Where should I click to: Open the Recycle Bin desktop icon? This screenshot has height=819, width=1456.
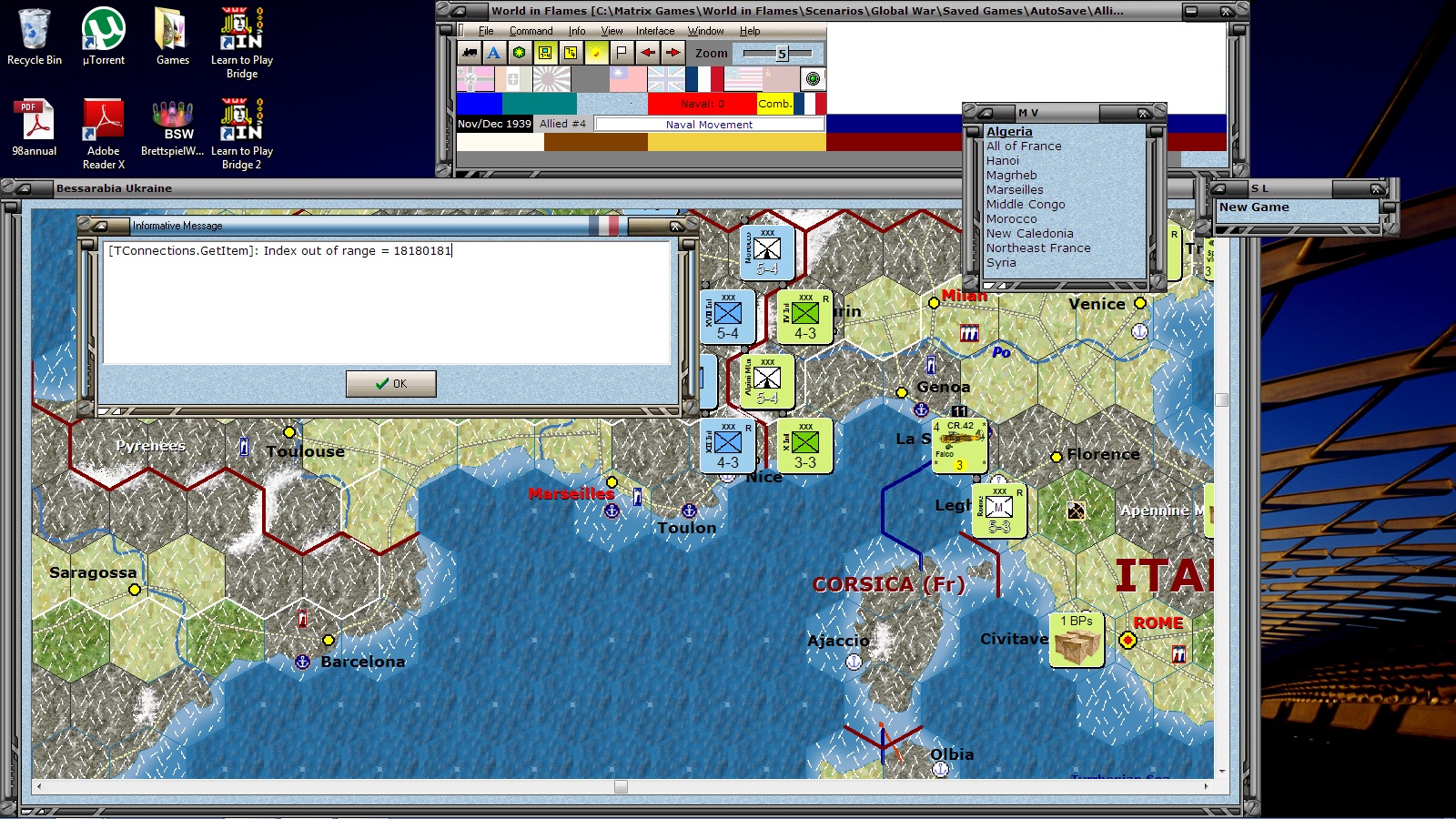tap(35, 37)
